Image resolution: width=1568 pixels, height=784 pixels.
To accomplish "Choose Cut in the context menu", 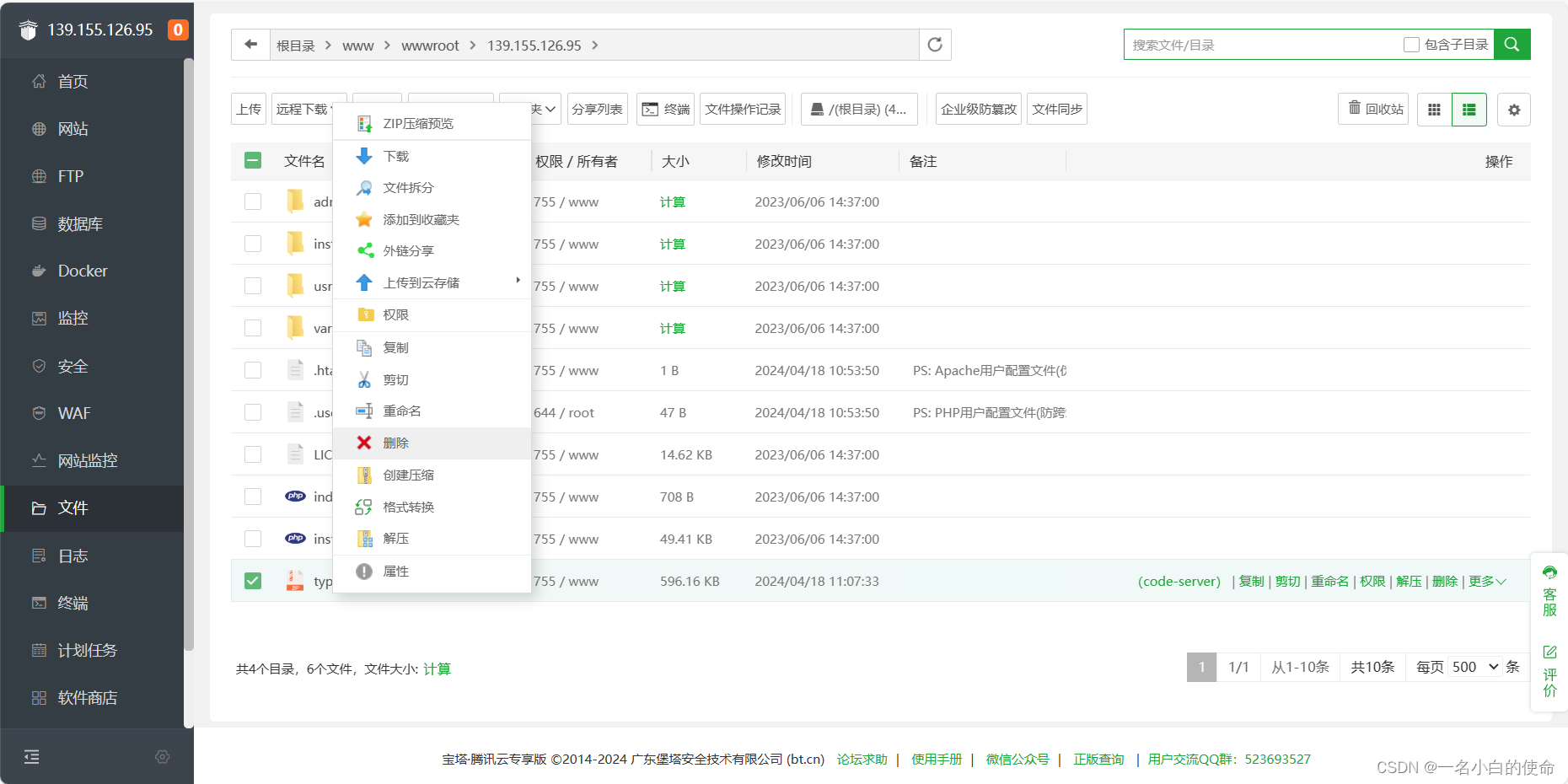I will tap(432, 380).
